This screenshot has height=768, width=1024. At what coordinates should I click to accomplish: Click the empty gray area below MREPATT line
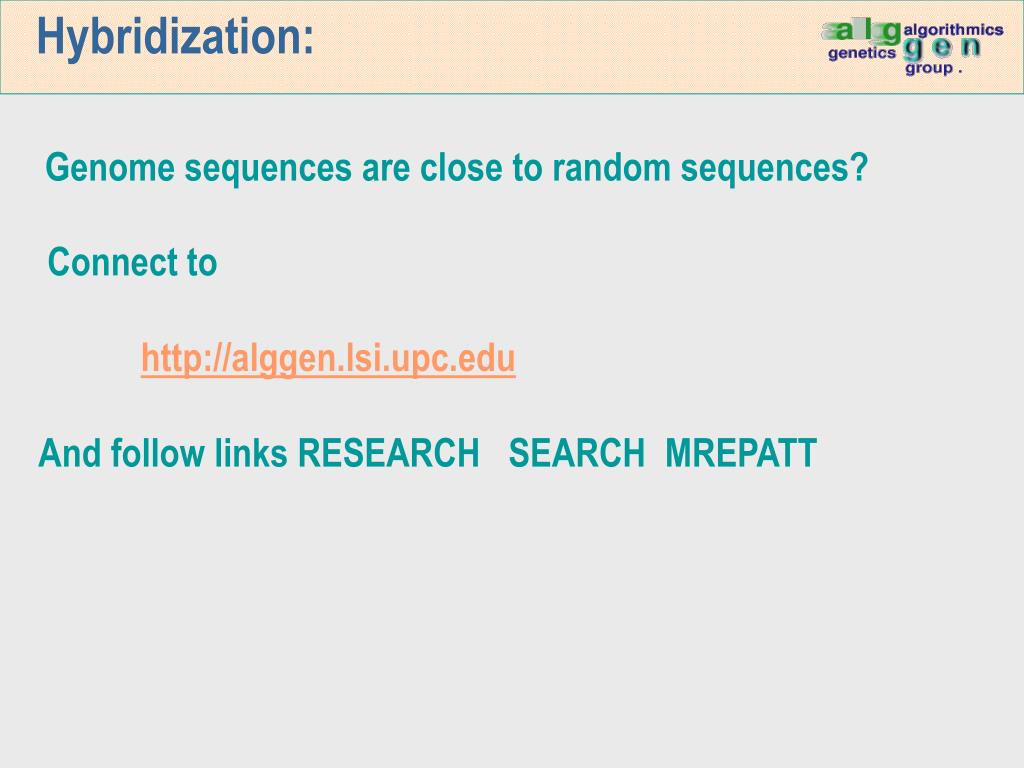[512, 614]
